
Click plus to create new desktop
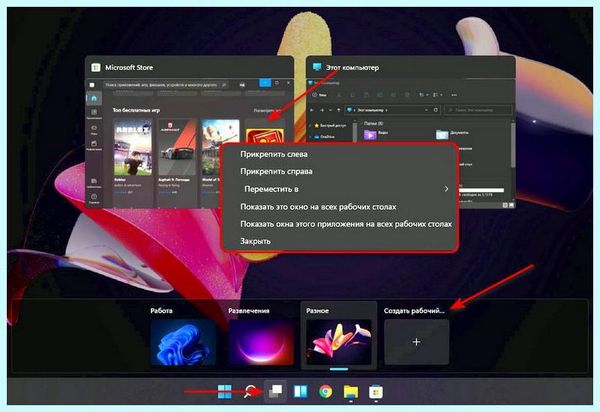click(x=416, y=342)
